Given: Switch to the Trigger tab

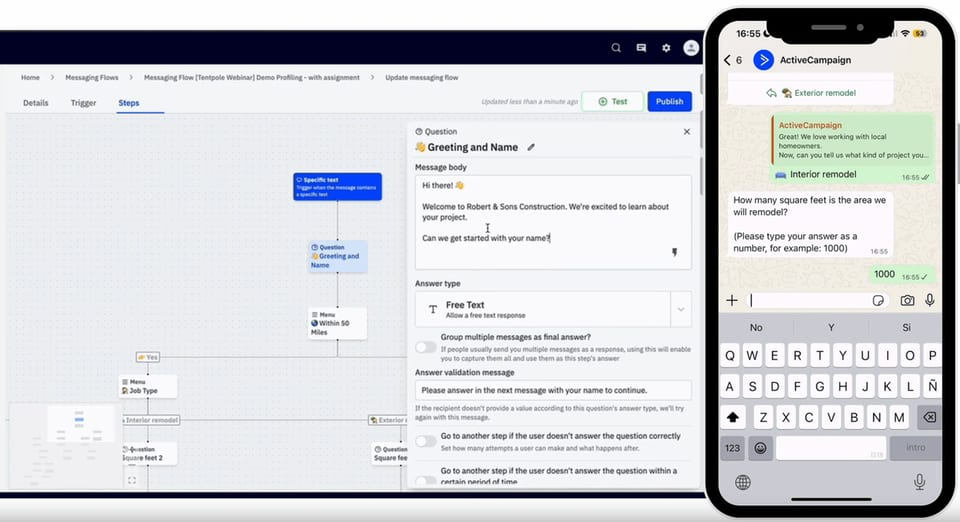Looking at the screenshot, I should click(83, 103).
